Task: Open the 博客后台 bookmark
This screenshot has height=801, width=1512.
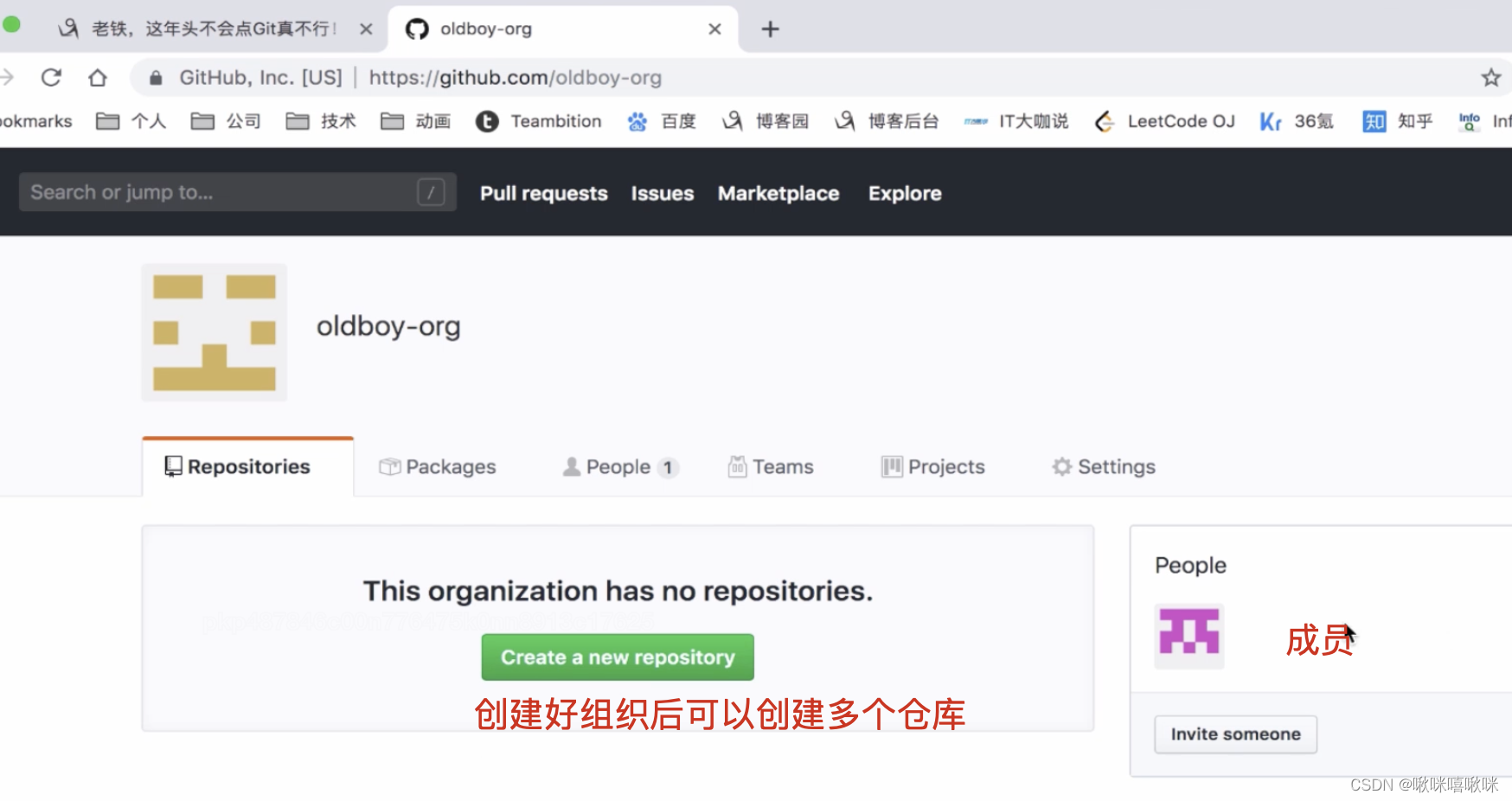Action: click(887, 121)
